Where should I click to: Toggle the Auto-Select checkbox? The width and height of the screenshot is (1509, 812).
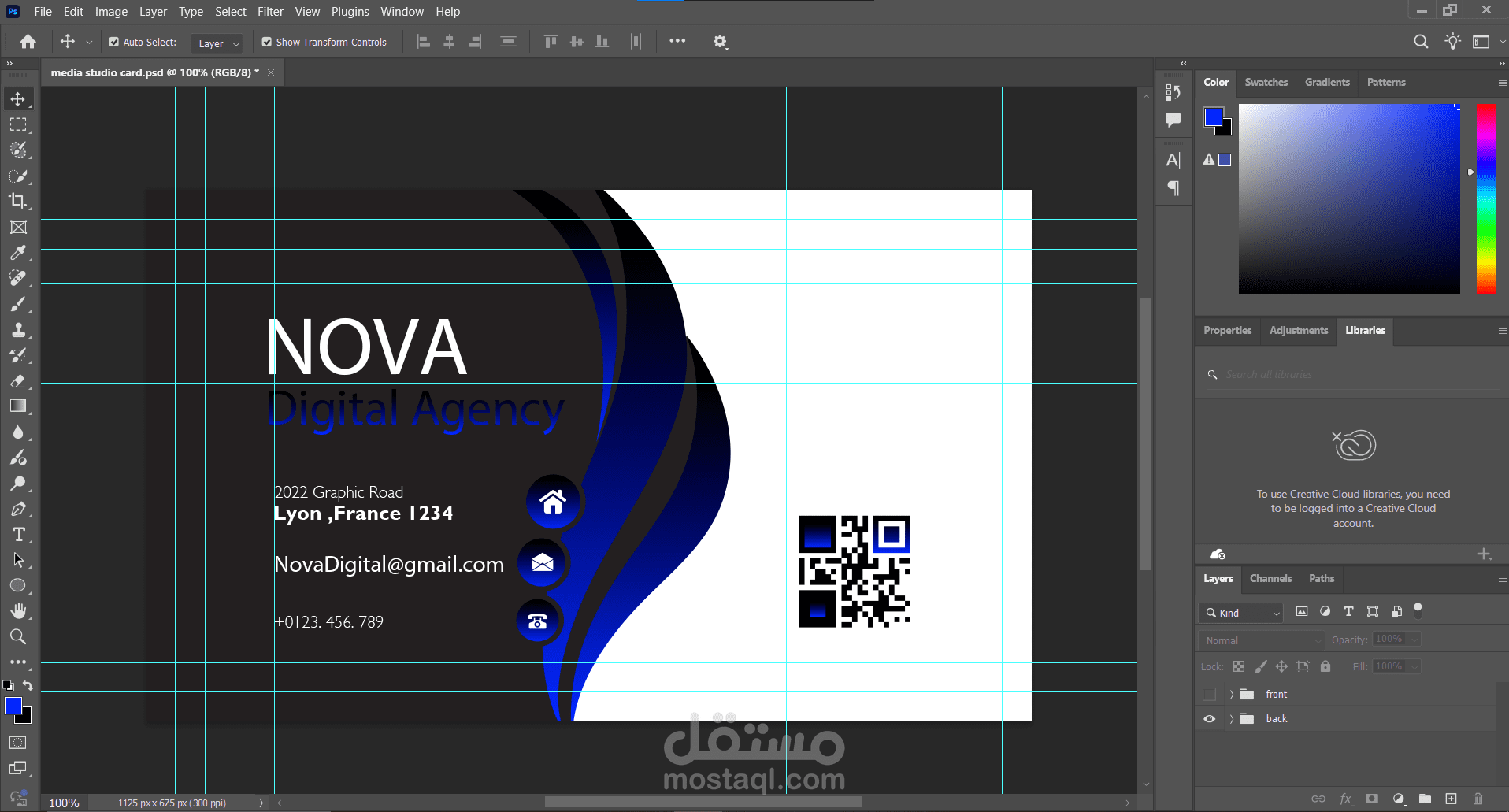coord(114,42)
